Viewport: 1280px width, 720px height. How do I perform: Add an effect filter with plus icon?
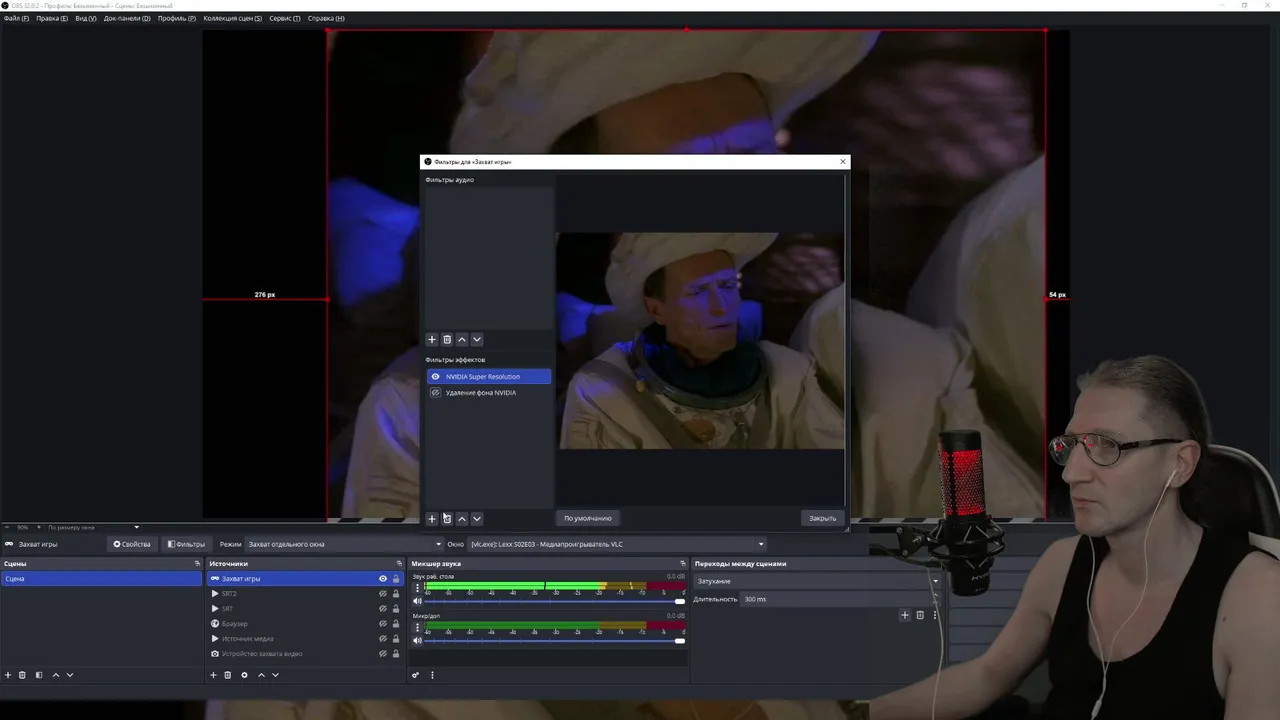point(432,518)
